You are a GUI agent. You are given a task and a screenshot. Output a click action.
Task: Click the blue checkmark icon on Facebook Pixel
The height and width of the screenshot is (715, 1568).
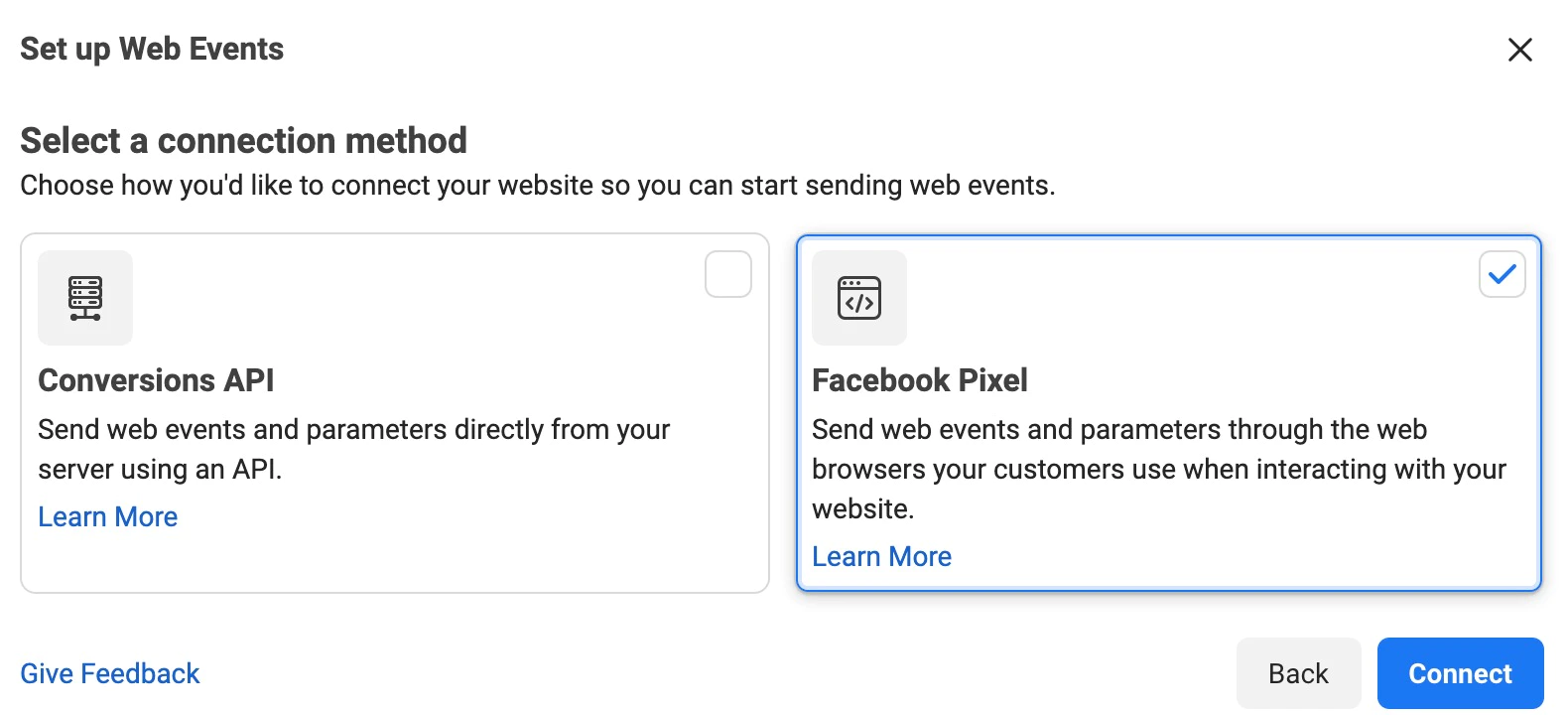click(1502, 275)
